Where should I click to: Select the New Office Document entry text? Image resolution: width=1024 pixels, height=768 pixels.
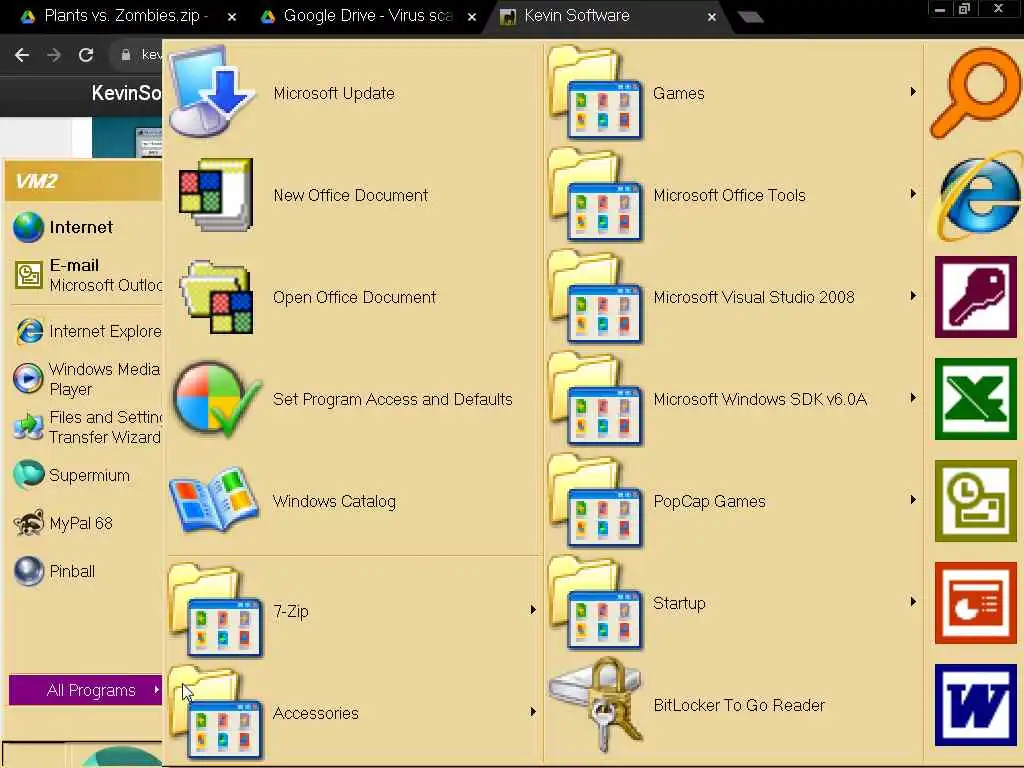351,195
